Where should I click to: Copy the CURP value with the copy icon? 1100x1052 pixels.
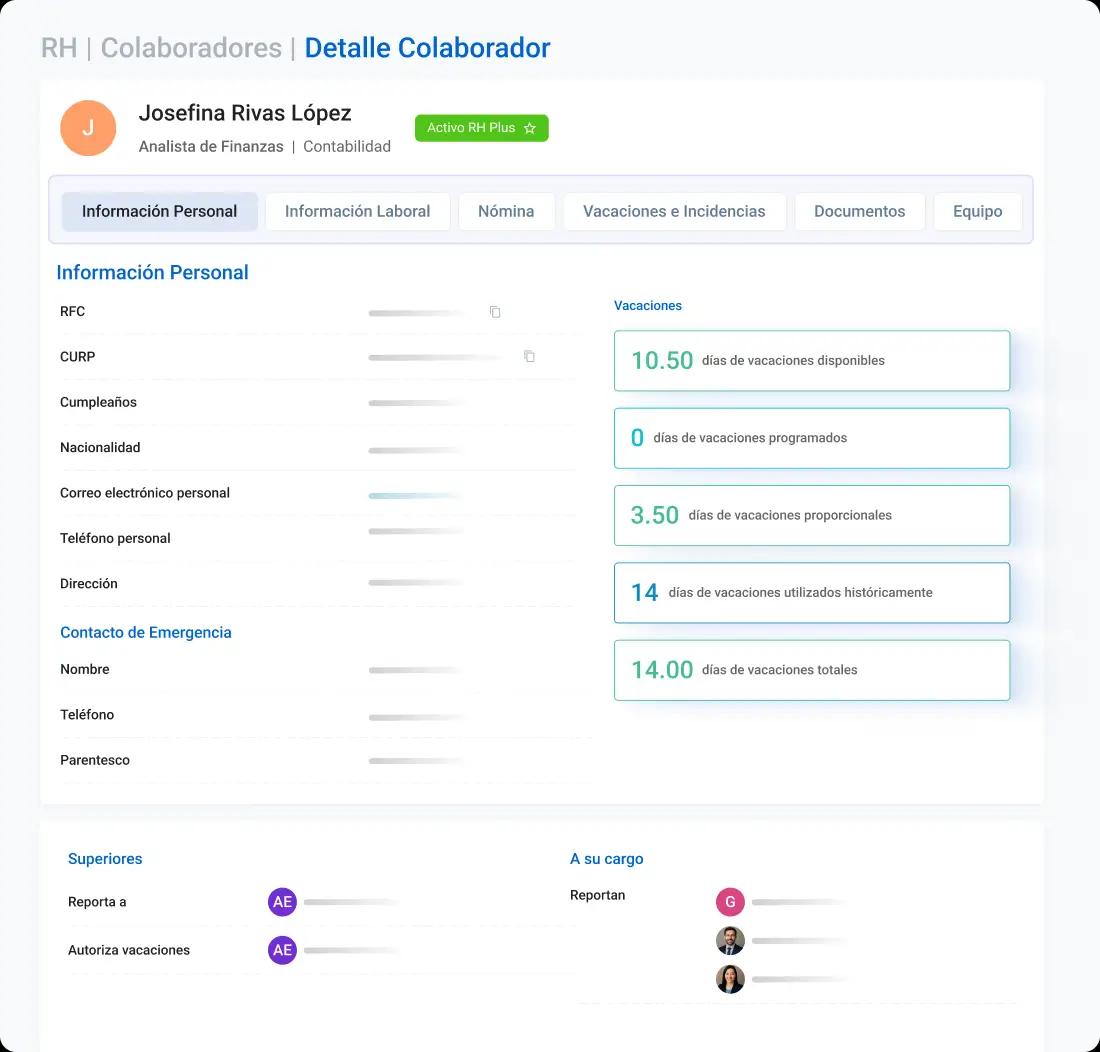pyautogui.click(x=529, y=356)
